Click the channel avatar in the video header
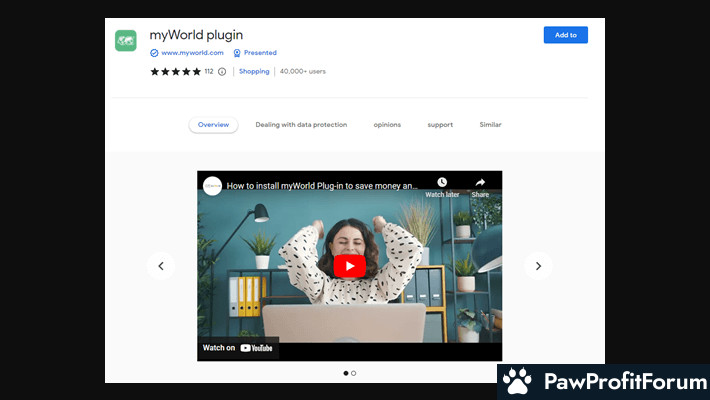 pos(212,185)
